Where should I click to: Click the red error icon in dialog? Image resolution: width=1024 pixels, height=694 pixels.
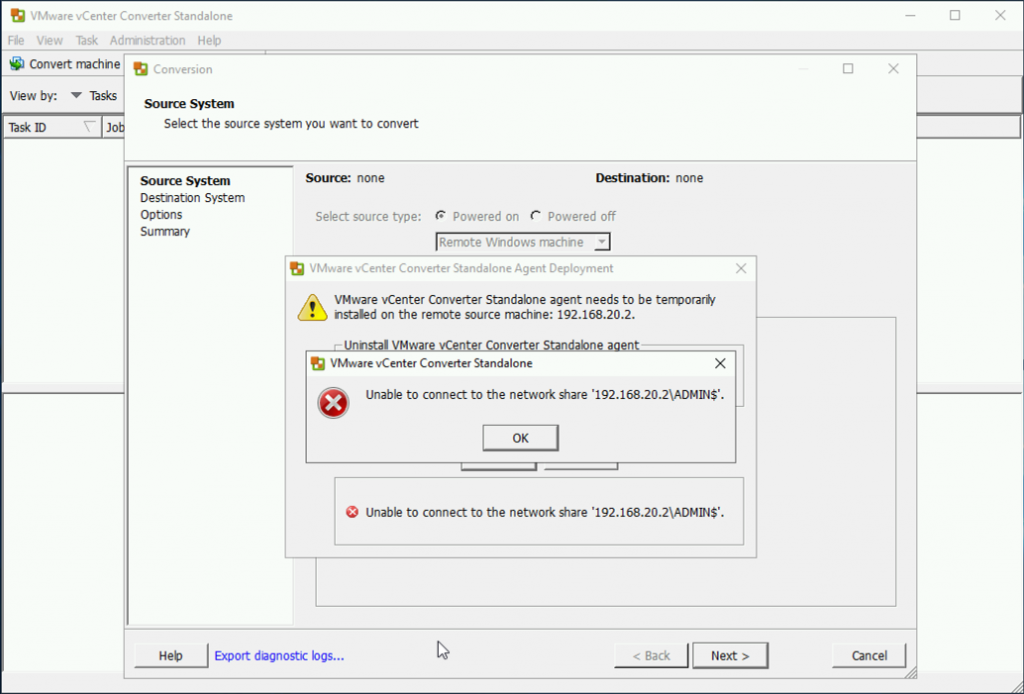tap(333, 402)
